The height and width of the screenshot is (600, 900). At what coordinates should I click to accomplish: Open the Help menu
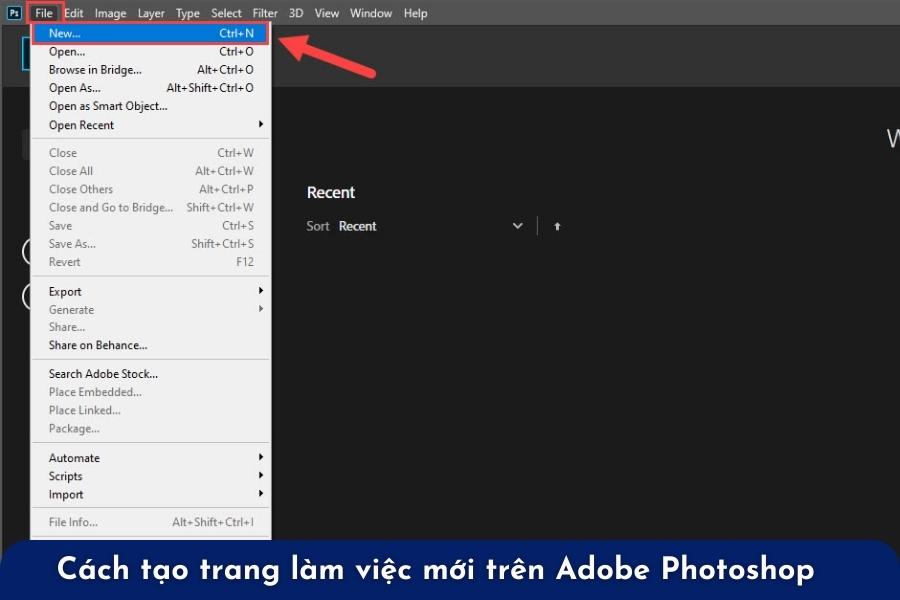point(415,13)
